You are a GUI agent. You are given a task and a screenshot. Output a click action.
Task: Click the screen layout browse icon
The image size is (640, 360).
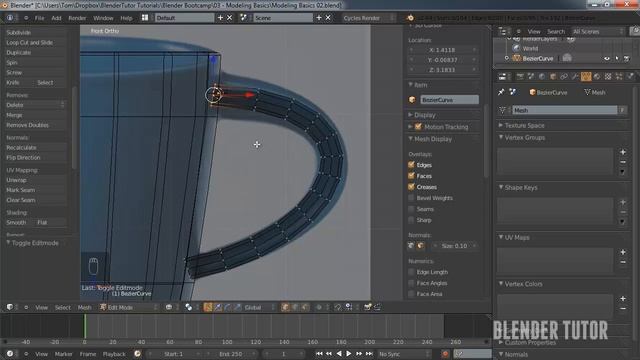tap(145, 18)
